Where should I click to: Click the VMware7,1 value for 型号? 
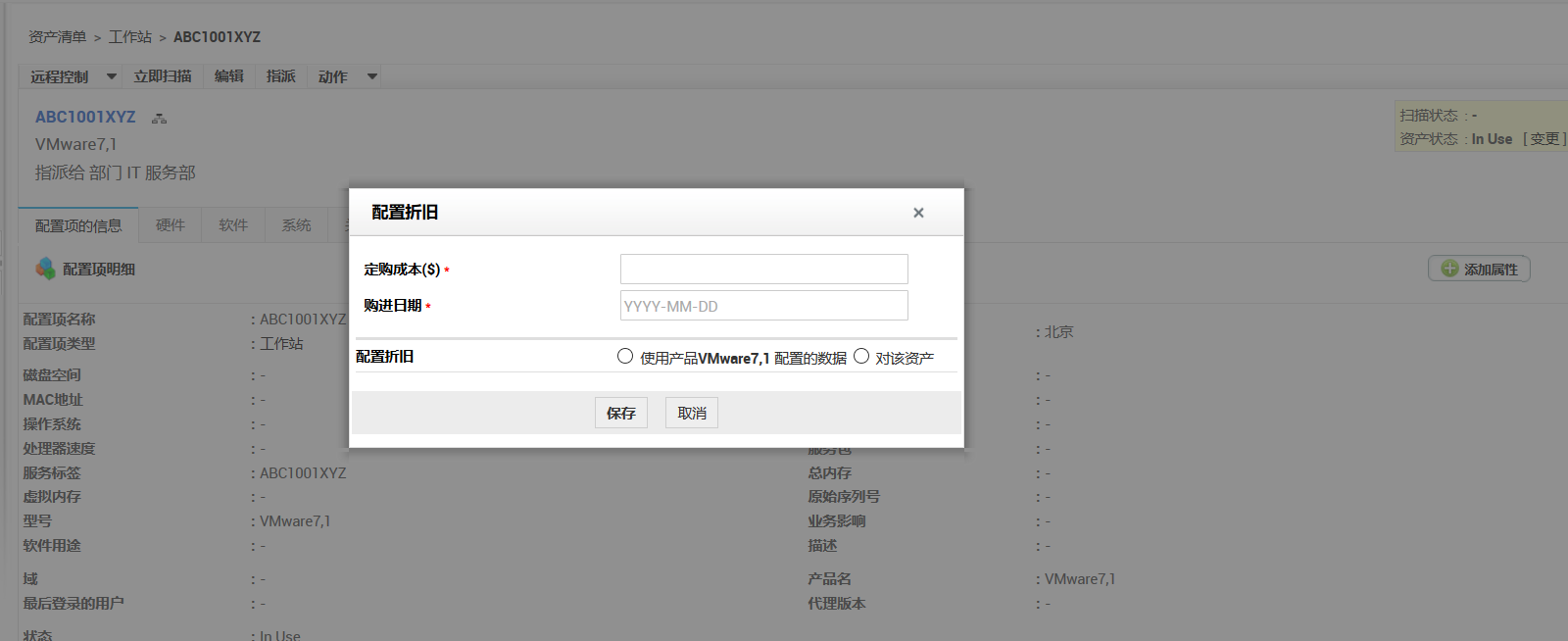coord(295,521)
